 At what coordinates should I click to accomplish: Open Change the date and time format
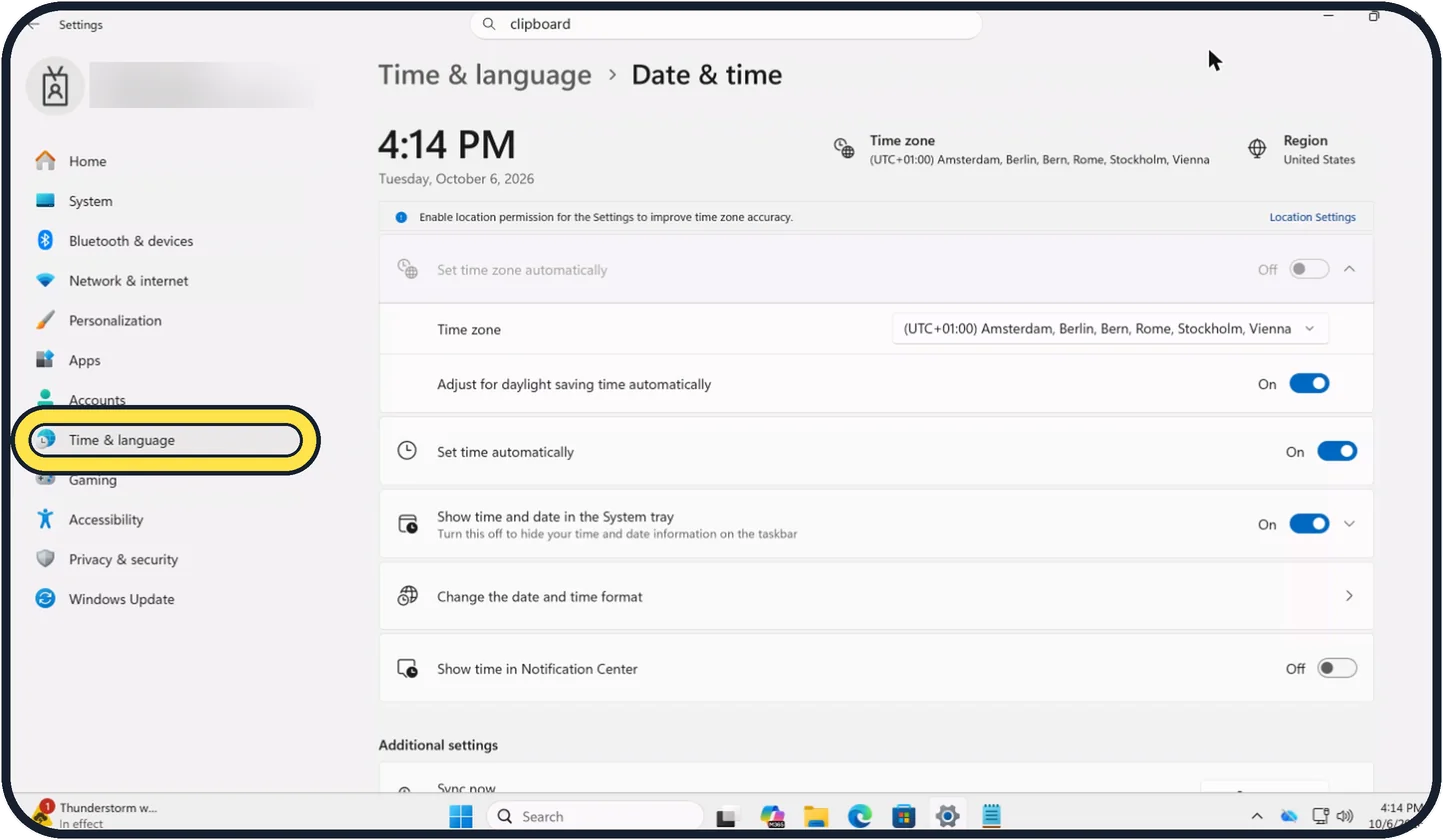(x=876, y=596)
